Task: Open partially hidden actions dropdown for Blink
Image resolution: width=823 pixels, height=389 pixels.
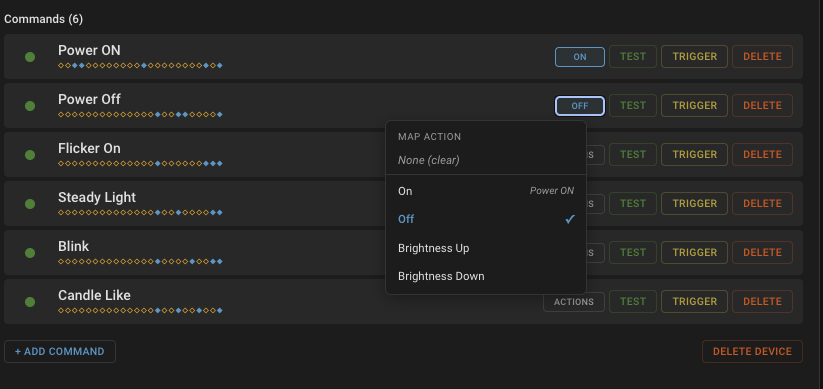Action: point(595,253)
